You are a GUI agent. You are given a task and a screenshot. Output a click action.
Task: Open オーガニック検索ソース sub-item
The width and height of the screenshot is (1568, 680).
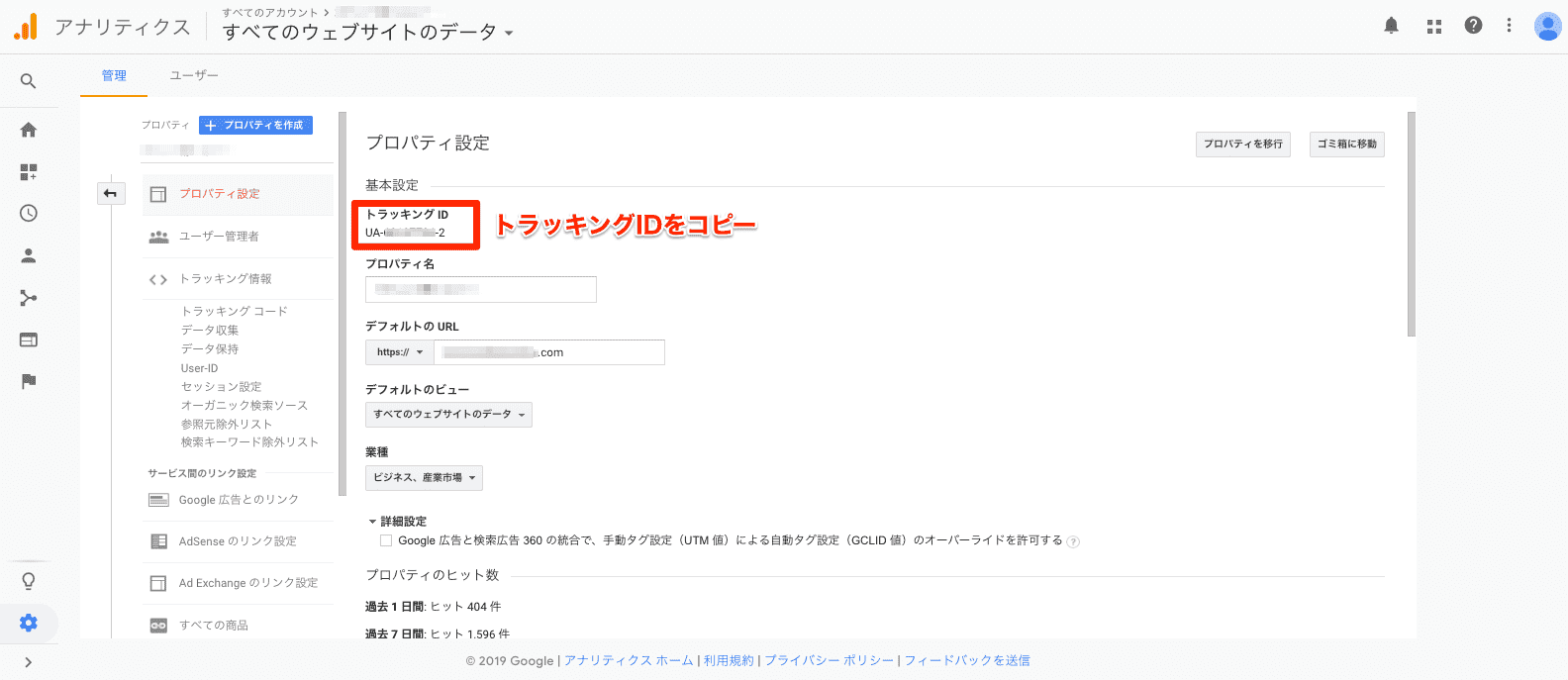[x=245, y=406]
